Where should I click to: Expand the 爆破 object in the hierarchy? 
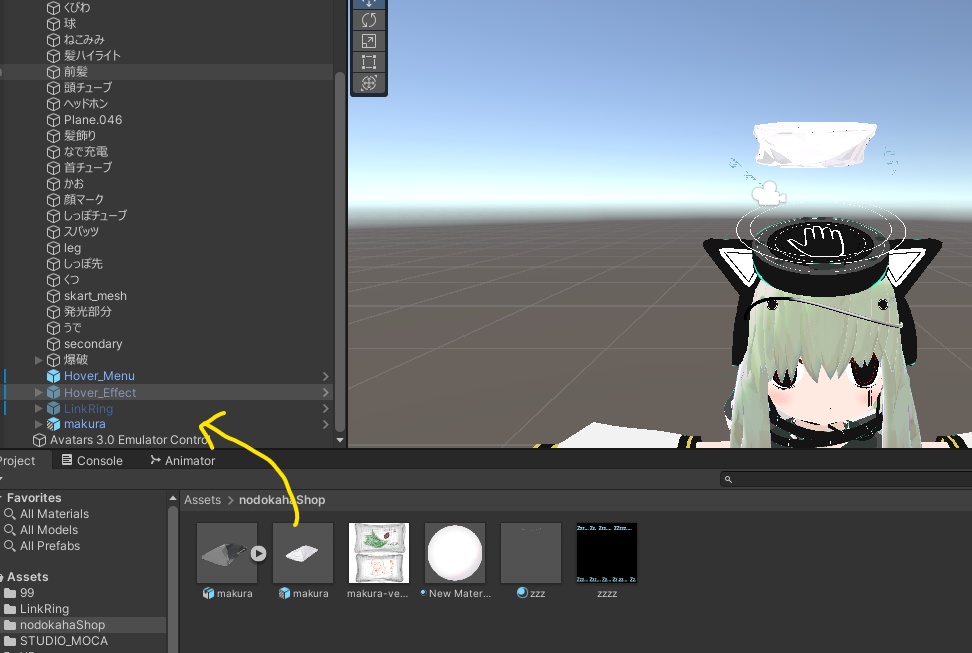(x=38, y=360)
